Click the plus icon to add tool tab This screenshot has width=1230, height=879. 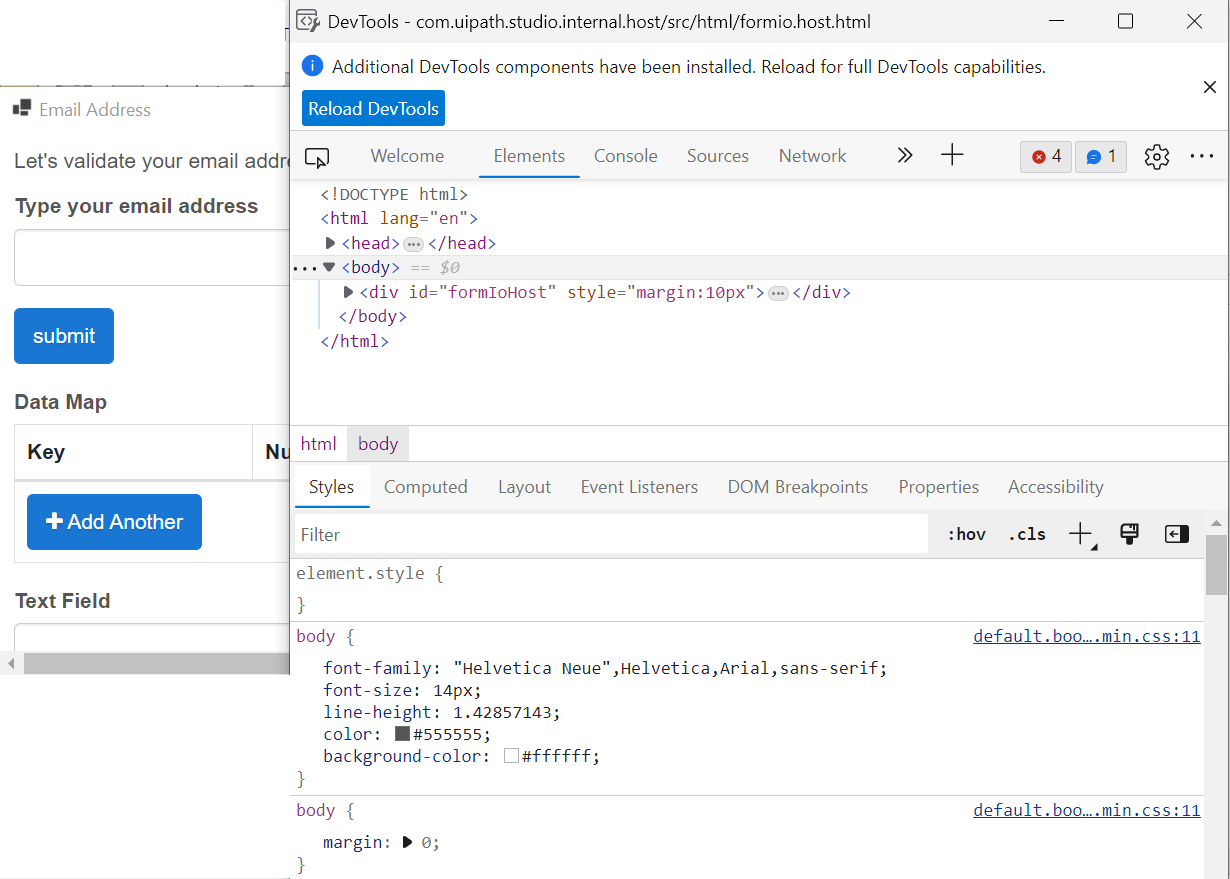point(952,155)
